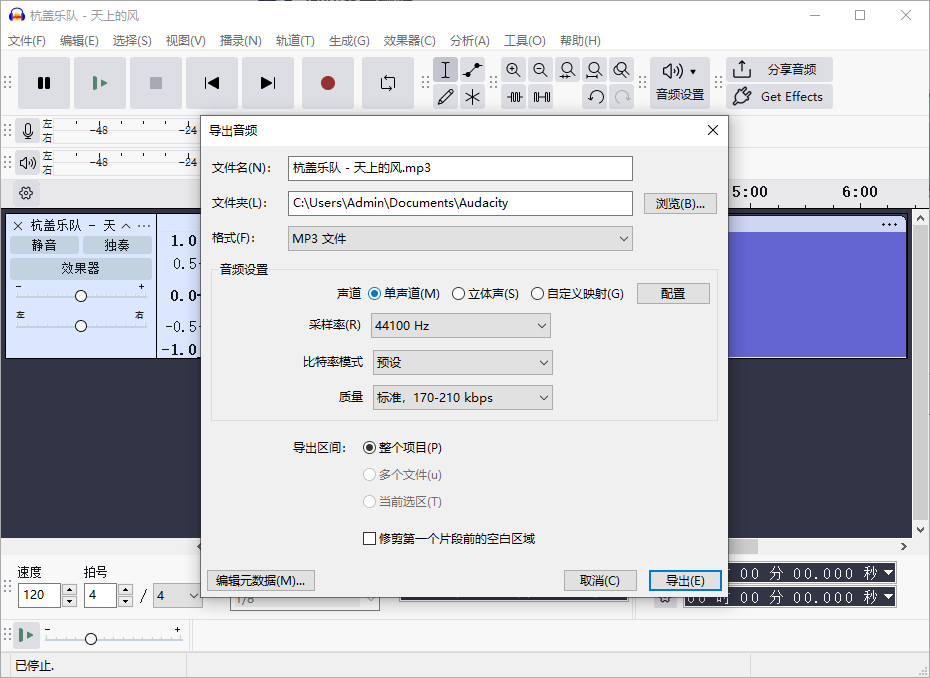The width and height of the screenshot is (930, 678).
Task: Select the Envelope tool in the toolbar
Action: (471, 70)
